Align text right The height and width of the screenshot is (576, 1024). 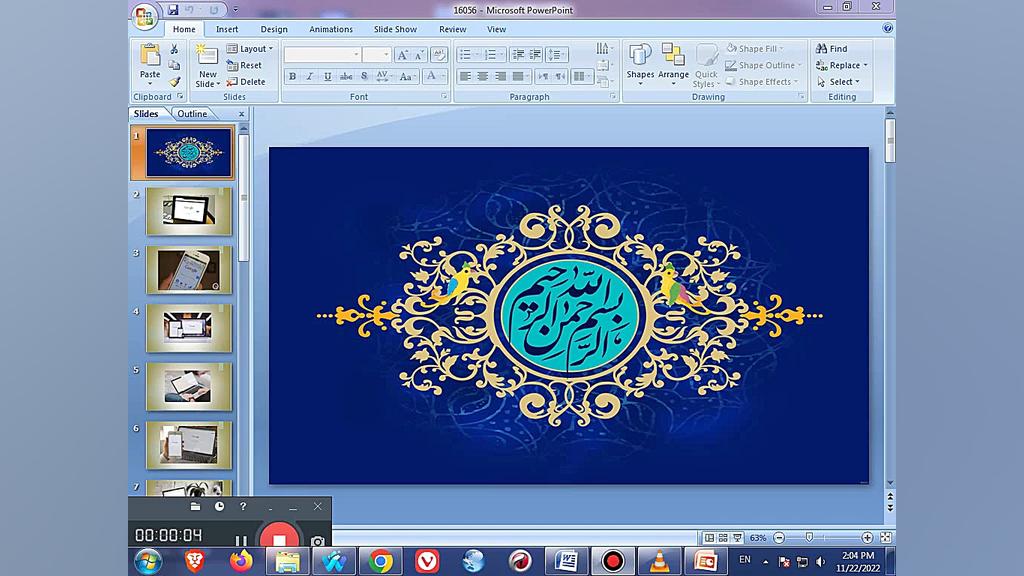coord(501,76)
